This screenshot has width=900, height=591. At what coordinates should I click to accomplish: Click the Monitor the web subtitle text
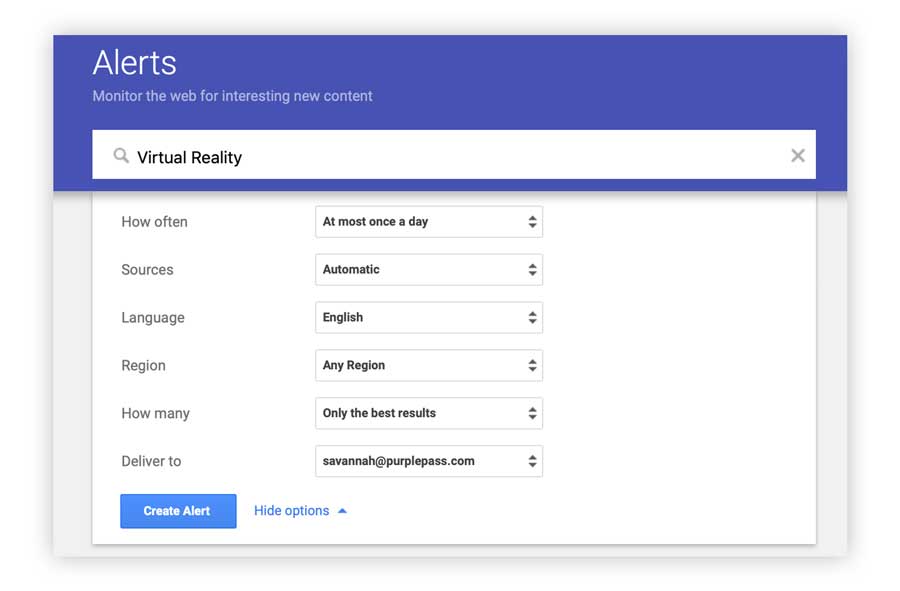click(x=232, y=96)
